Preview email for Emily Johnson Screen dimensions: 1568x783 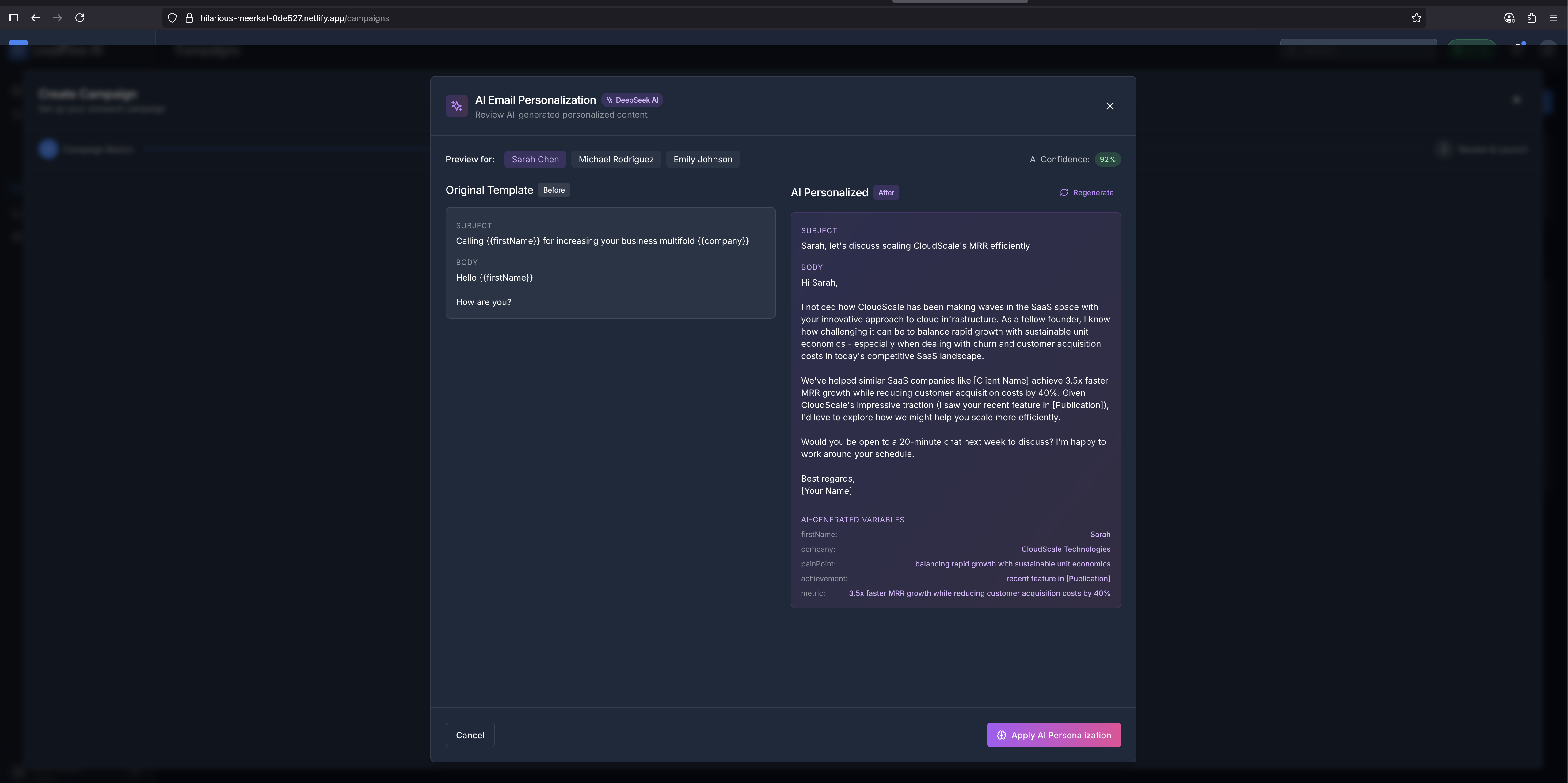click(702, 159)
